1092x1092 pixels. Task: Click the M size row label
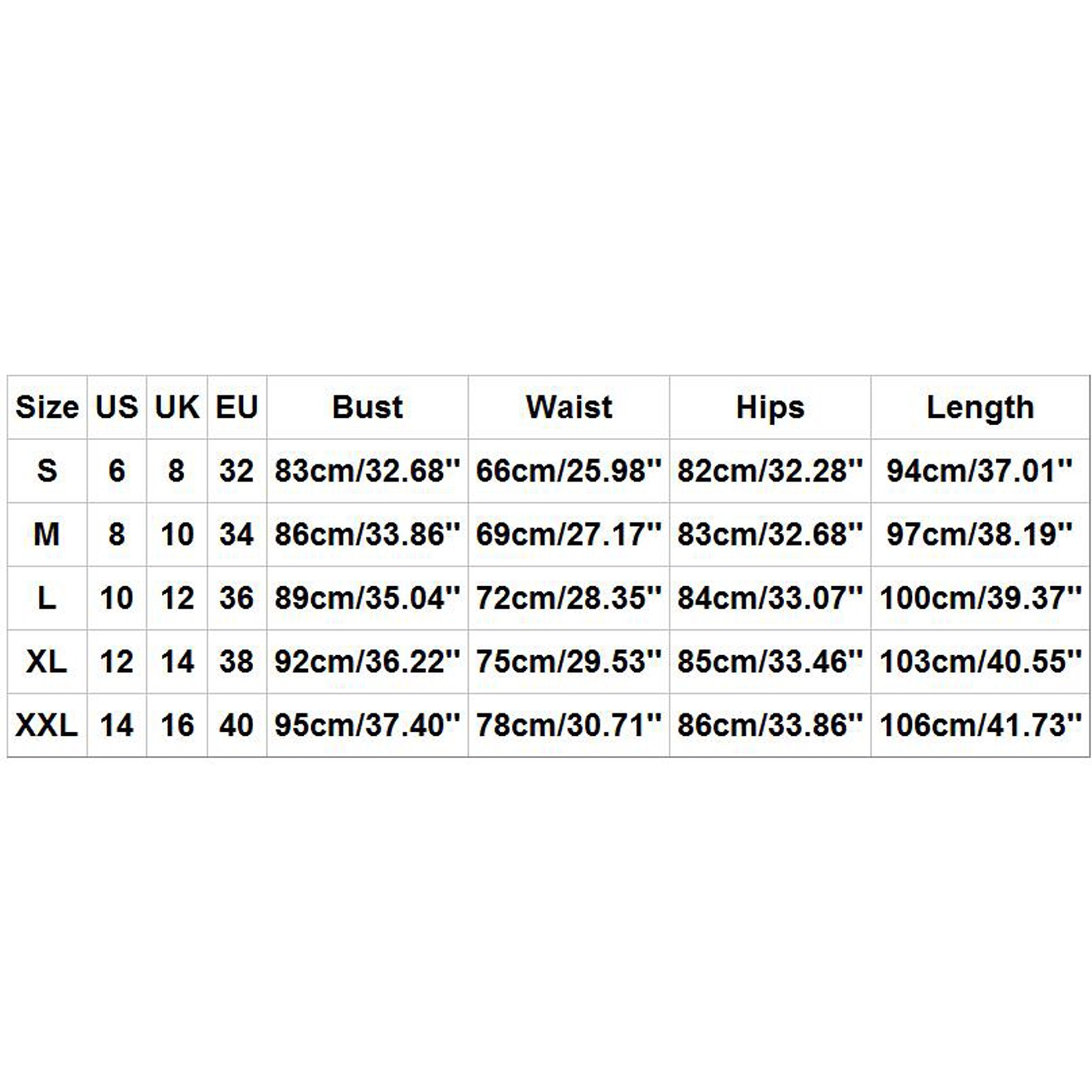click(x=47, y=534)
